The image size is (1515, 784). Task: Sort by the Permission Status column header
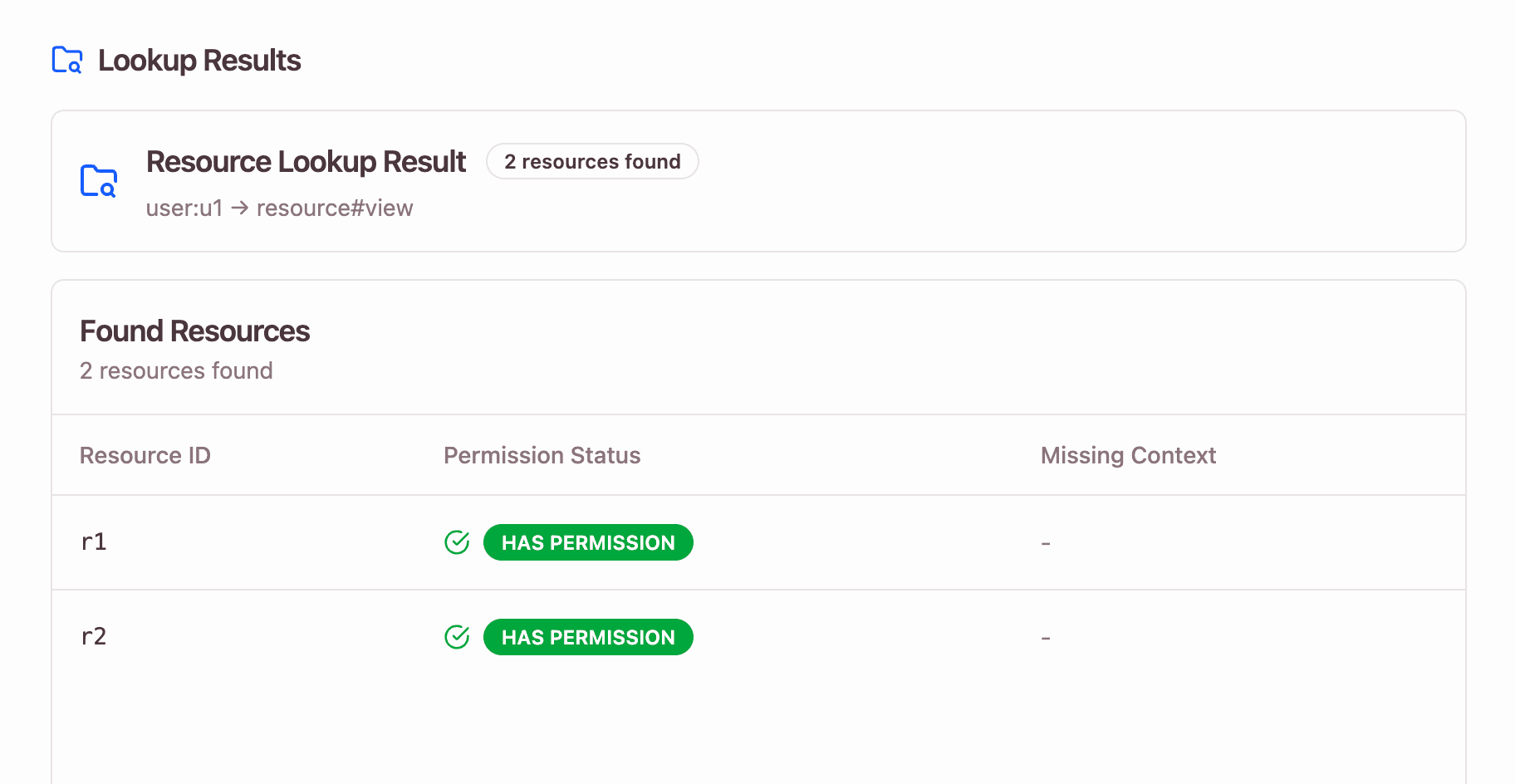point(542,455)
